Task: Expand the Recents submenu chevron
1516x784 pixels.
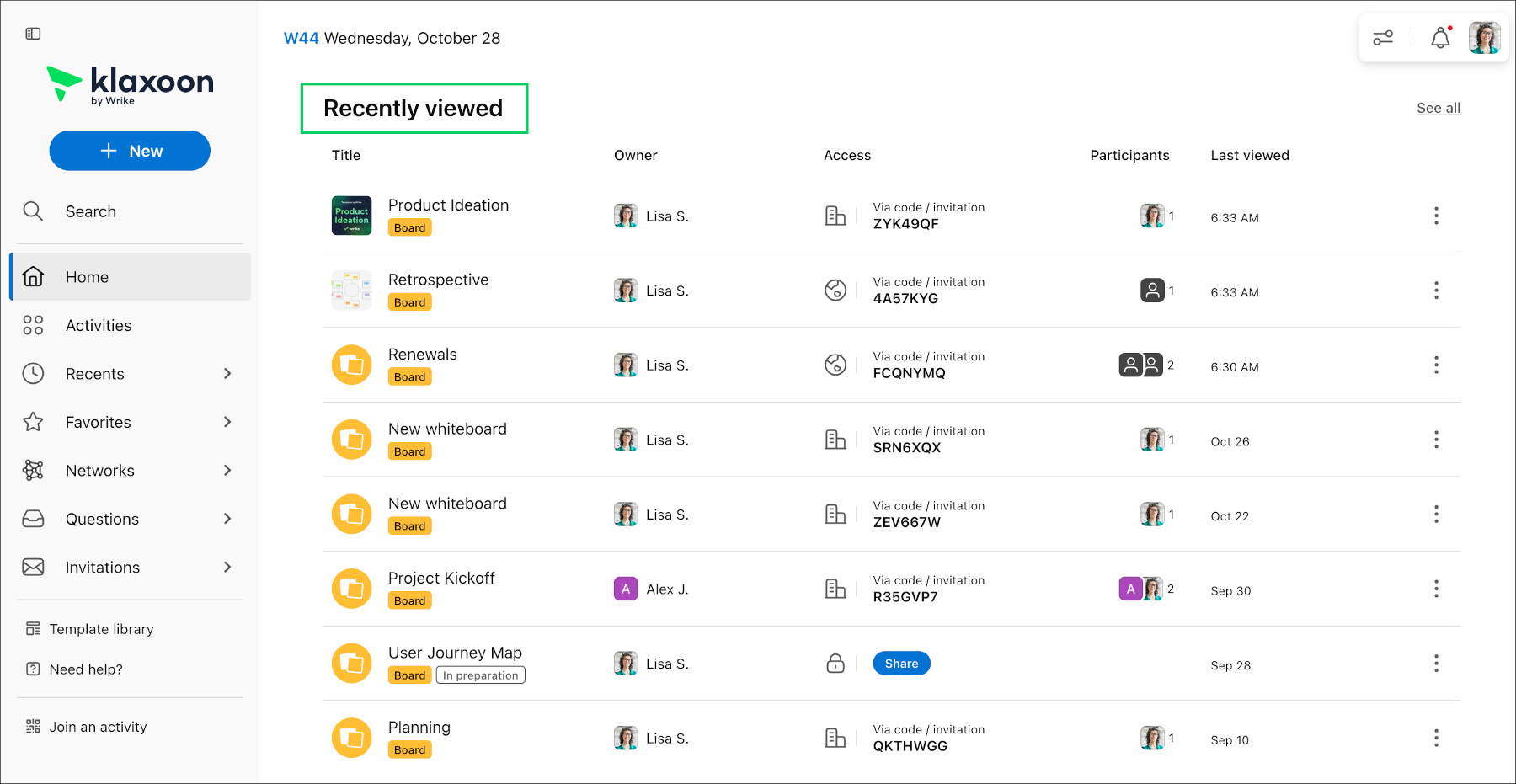Action: [x=227, y=373]
